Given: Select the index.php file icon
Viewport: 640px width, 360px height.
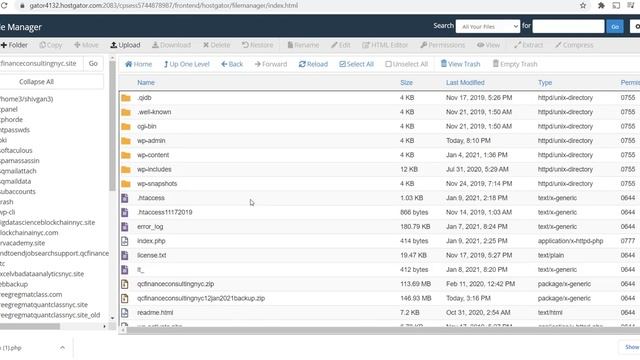Looking at the screenshot, I should pos(125,241).
